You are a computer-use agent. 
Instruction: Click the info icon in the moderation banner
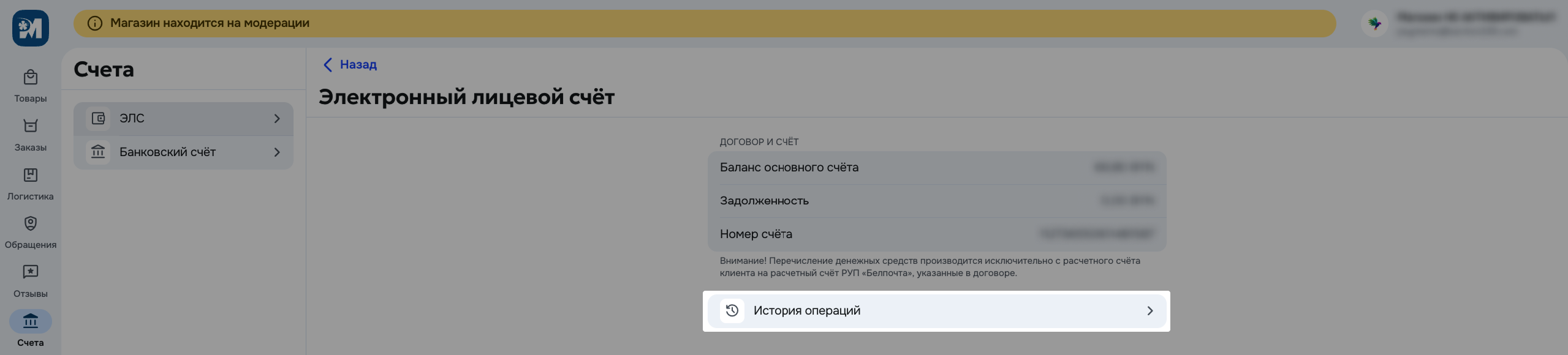point(94,23)
